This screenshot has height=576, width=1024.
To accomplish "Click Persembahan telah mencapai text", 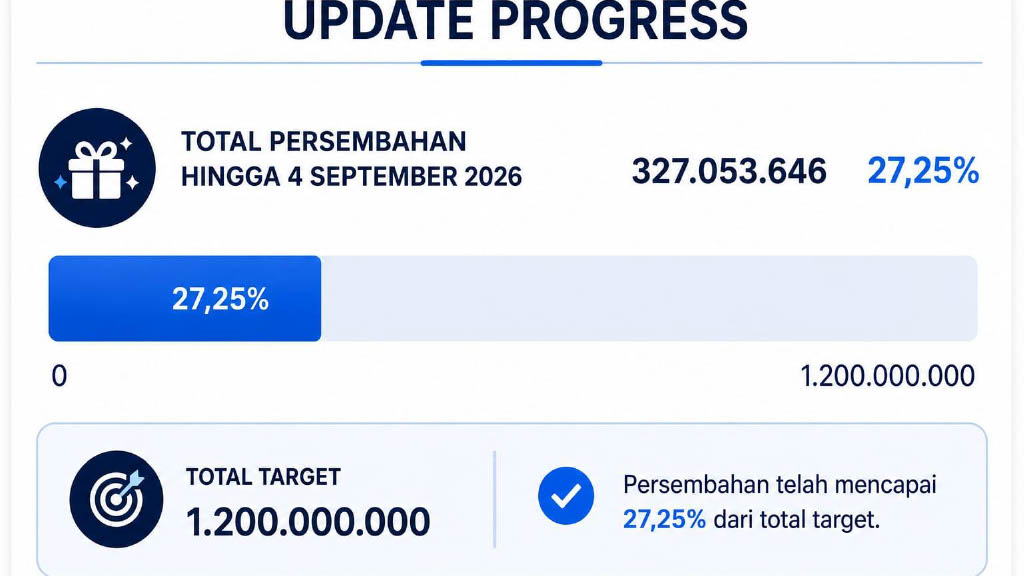I will (780, 485).
